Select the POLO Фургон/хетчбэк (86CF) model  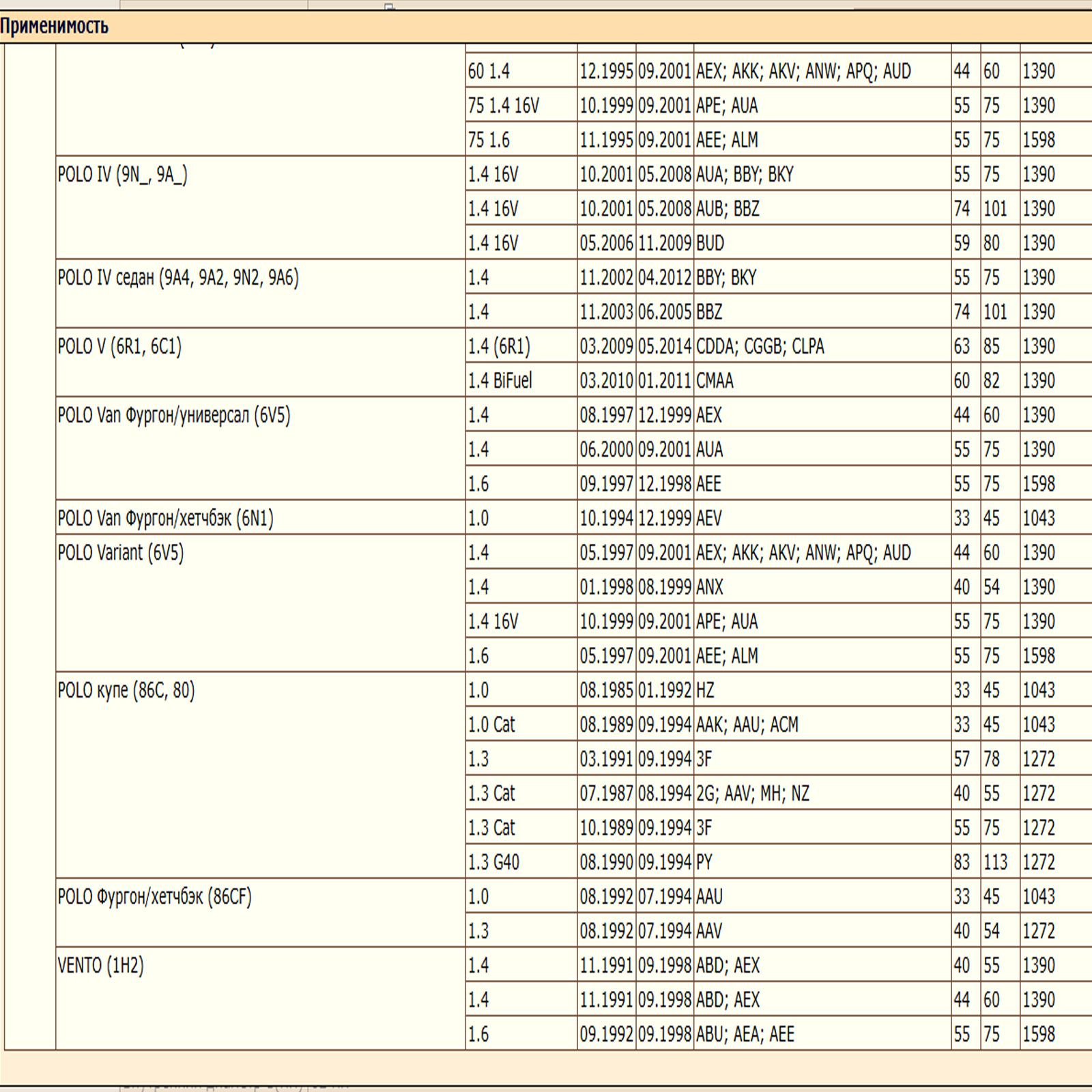point(155,897)
